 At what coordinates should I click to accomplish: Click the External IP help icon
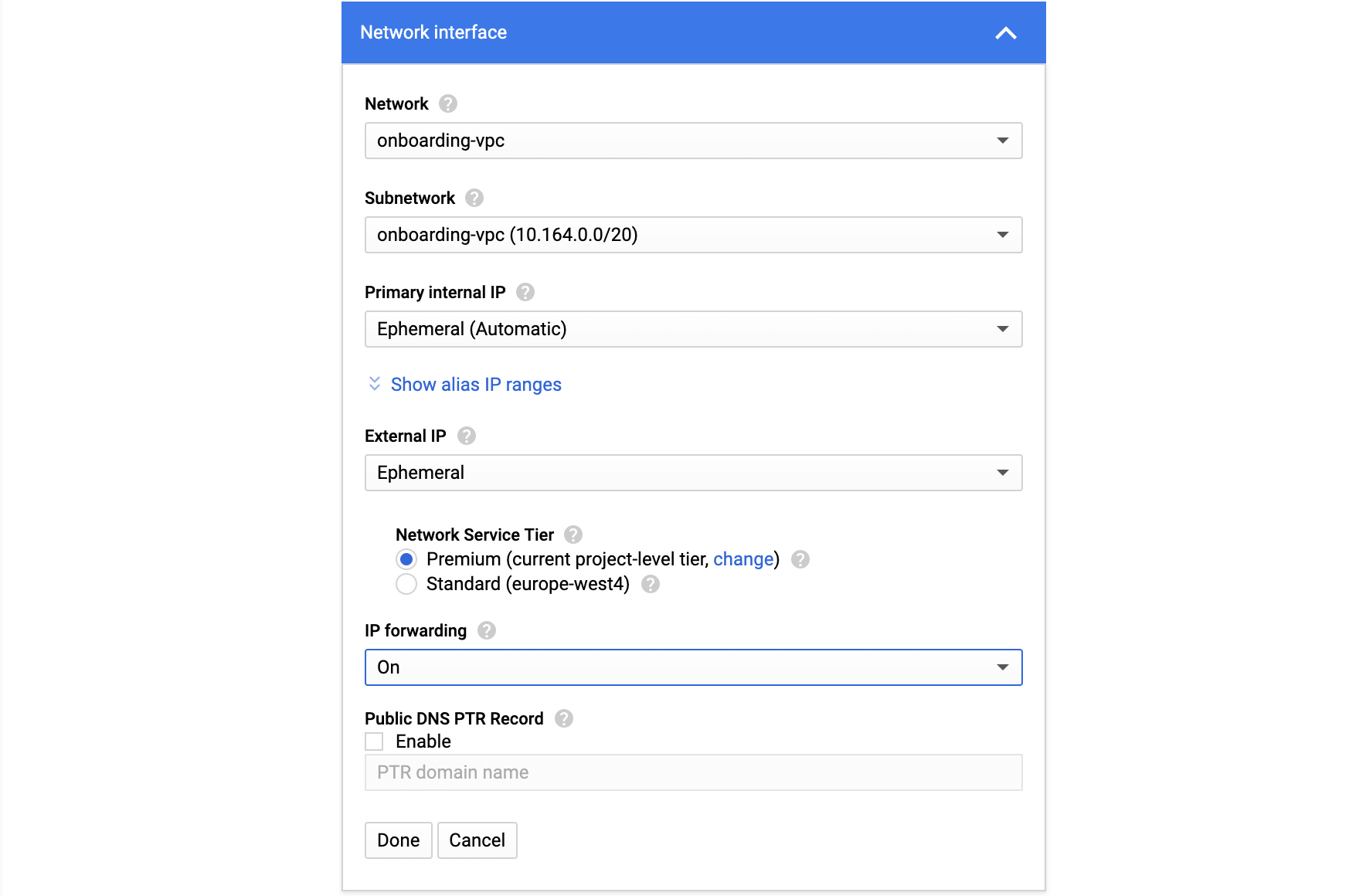point(466,436)
